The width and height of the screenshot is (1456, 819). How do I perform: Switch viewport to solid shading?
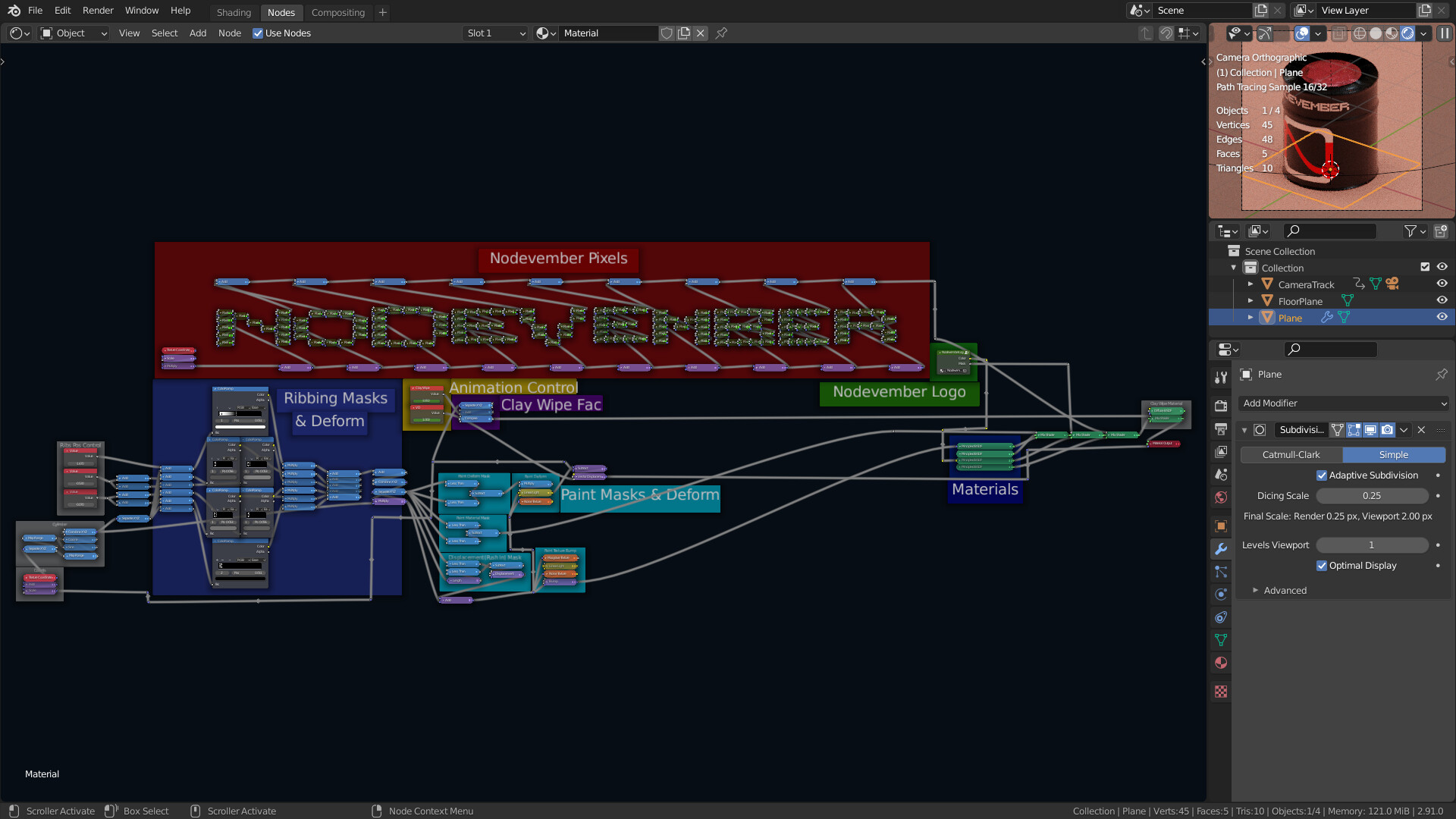1376,33
